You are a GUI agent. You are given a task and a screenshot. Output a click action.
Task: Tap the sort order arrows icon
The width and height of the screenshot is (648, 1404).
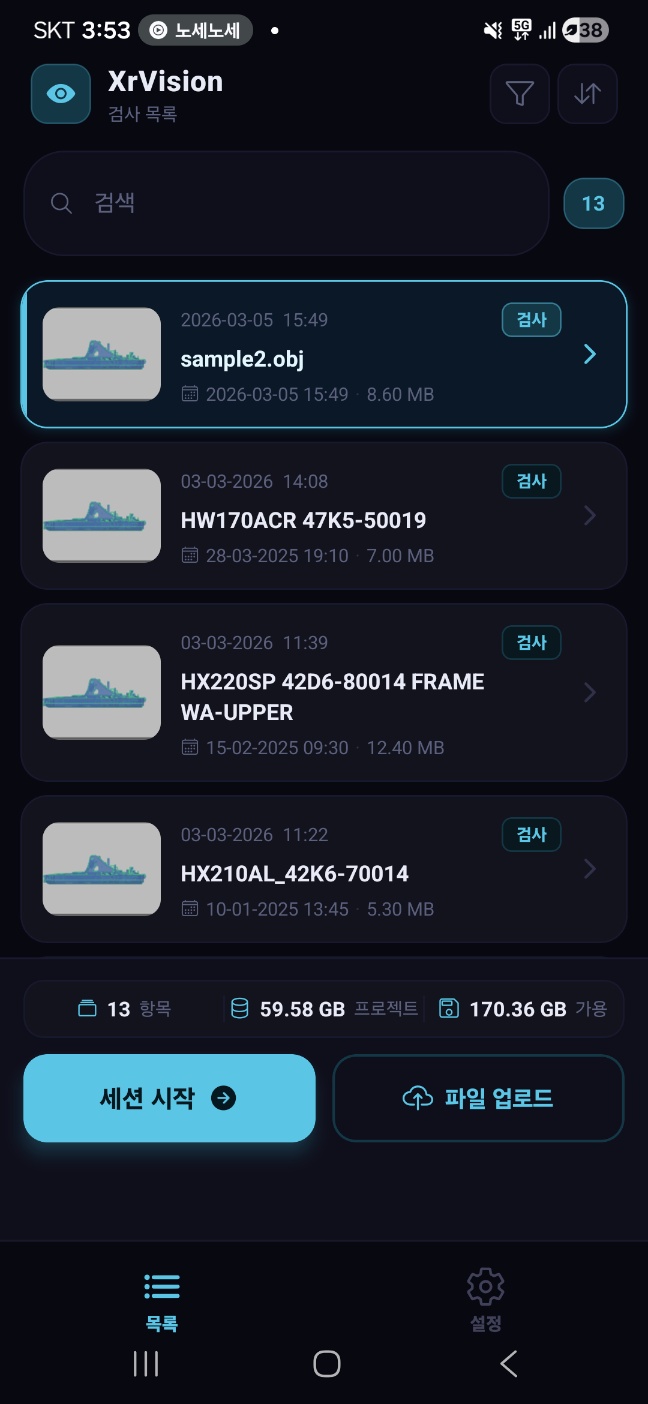587,94
